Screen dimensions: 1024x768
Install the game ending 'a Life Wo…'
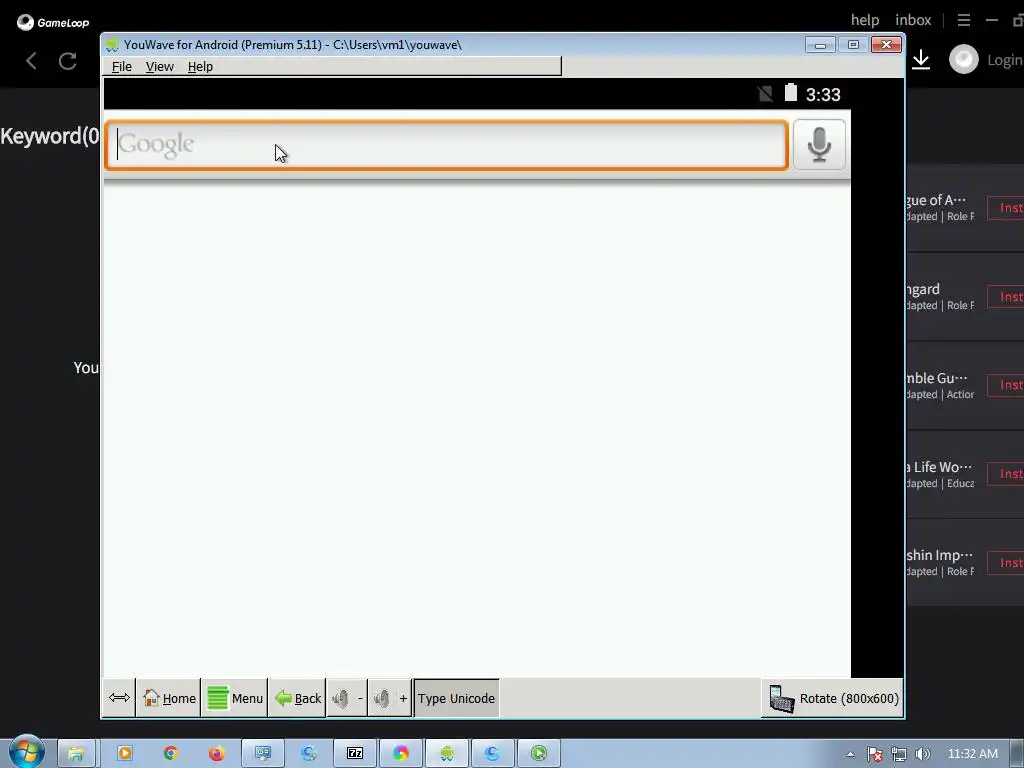click(x=1006, y=474)
